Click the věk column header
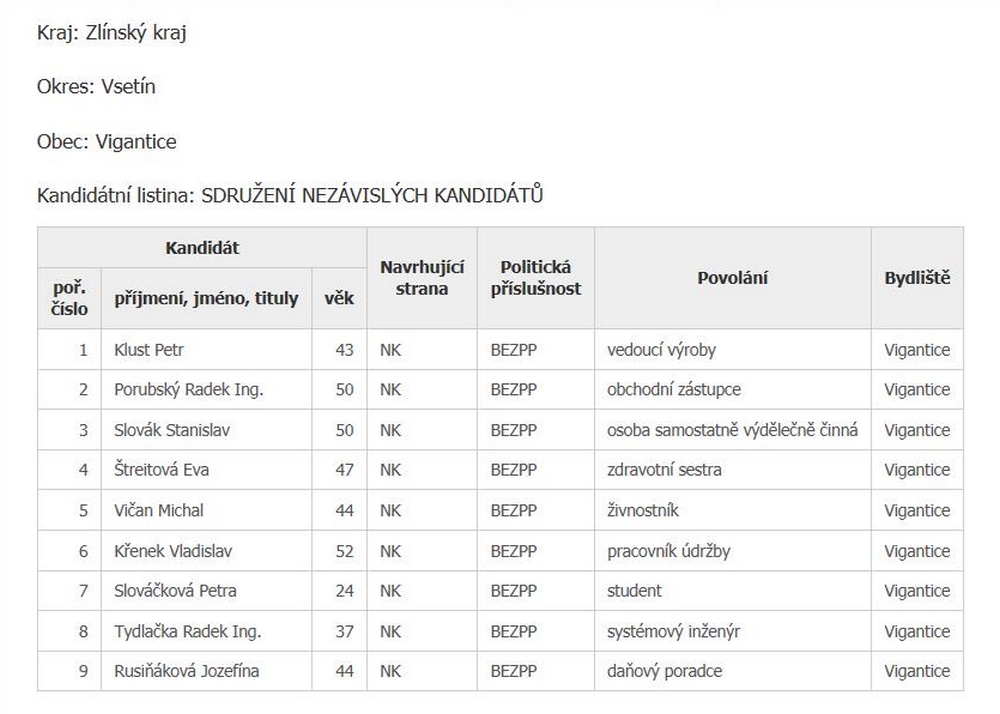 339,298
